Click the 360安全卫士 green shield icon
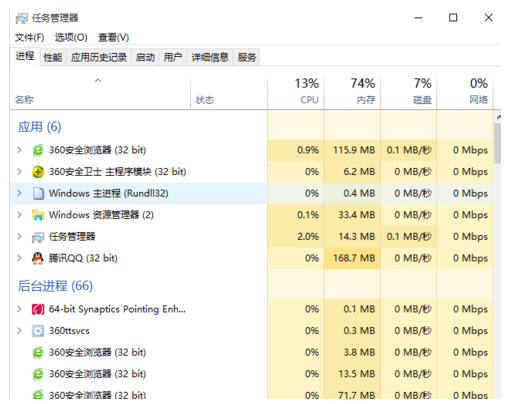This screenshot has width=510, height=404. pos(38,172)
